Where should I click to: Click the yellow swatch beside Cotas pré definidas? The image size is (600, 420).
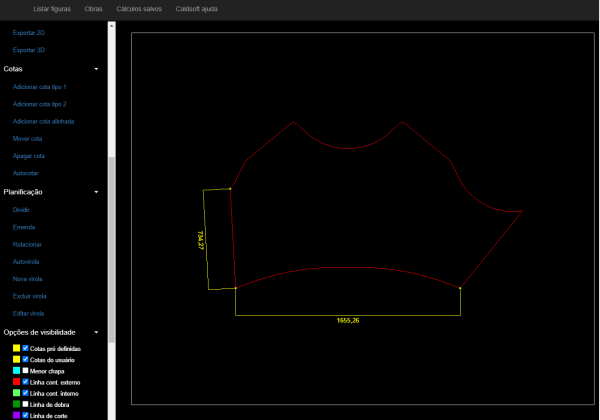point(16,348)
